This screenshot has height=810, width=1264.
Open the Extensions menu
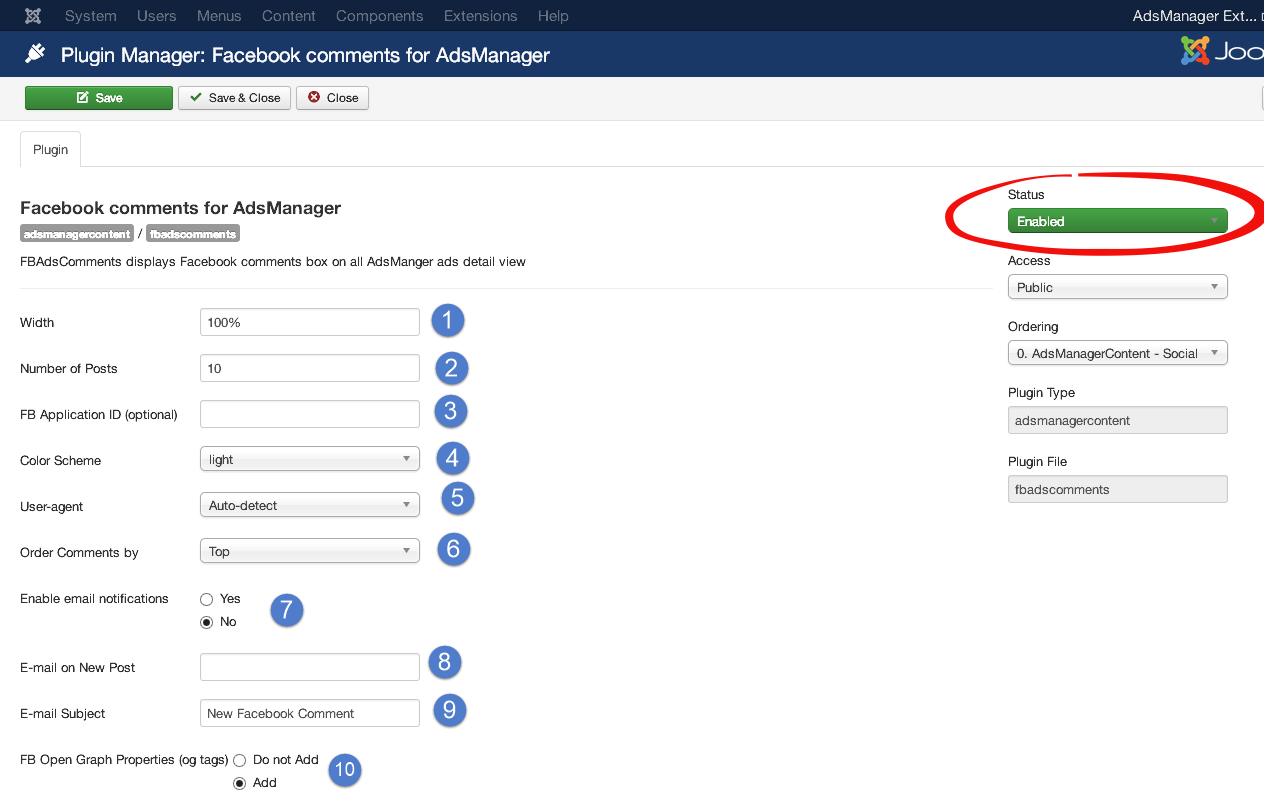[481, 16]
